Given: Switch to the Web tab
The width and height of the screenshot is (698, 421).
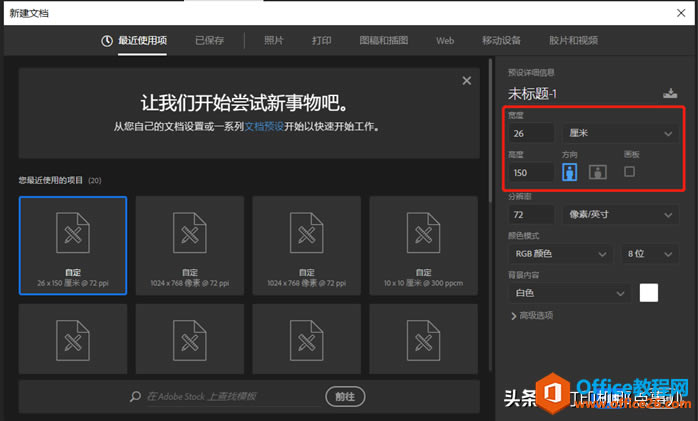Looking at the screenshot, I should [x=445, y=40].
